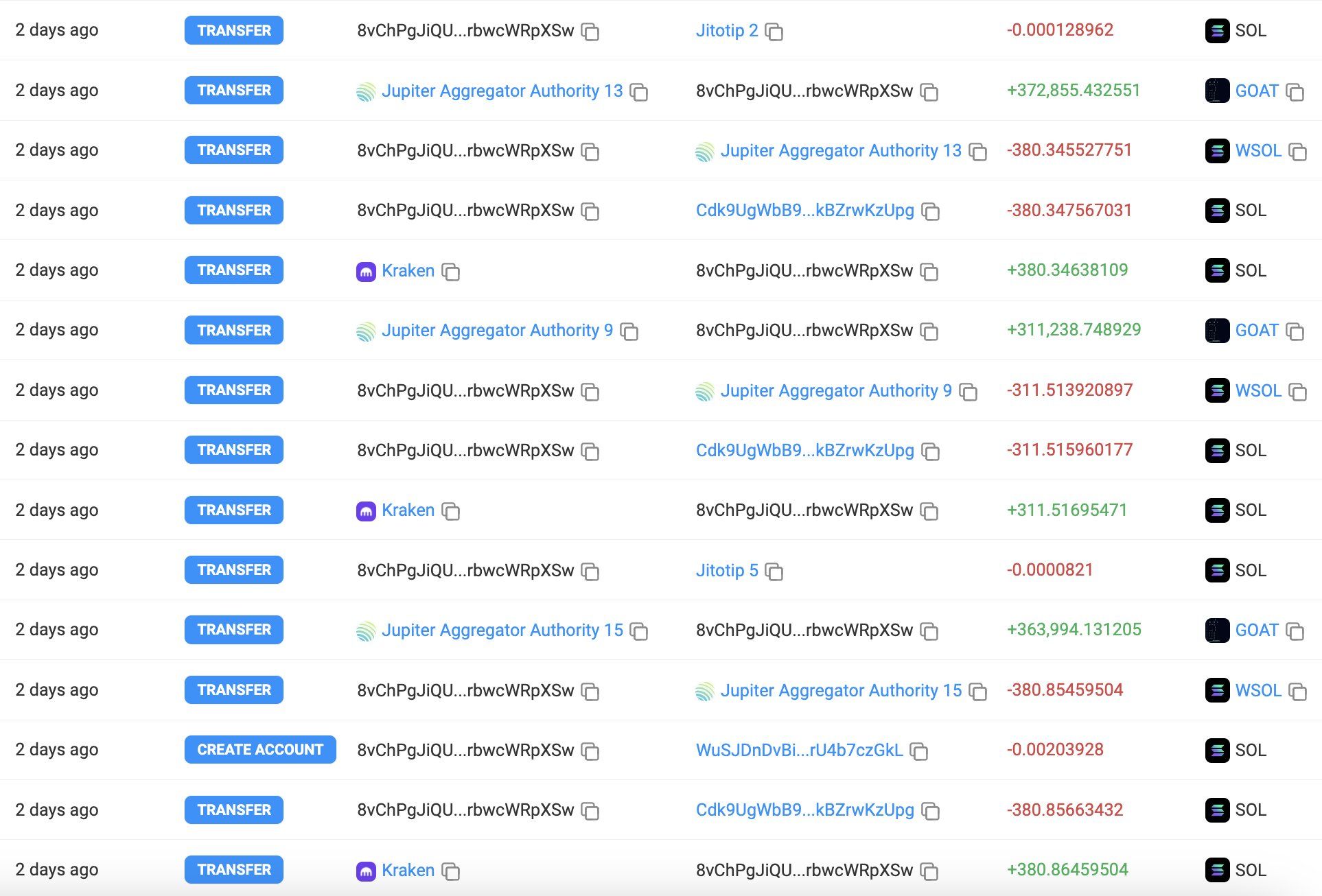Screen dimensions: 1322x896
Task: Copy the WSOL token address in the -380.345527751 row
Action: pyautogui.click(x=1297, y=152)
